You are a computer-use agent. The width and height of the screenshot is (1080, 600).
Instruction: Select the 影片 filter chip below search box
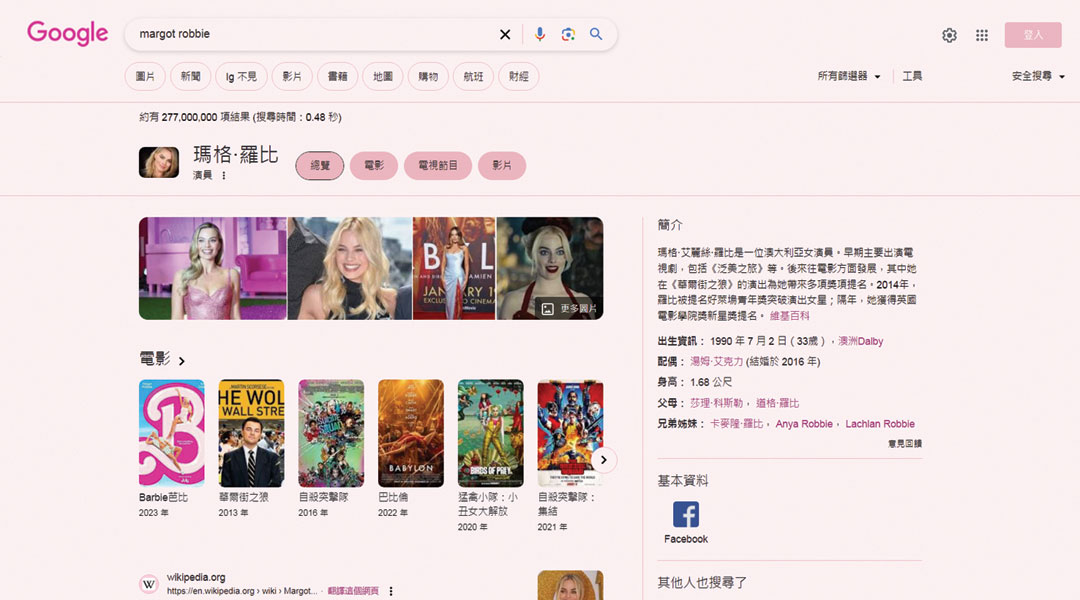point(292,76)
